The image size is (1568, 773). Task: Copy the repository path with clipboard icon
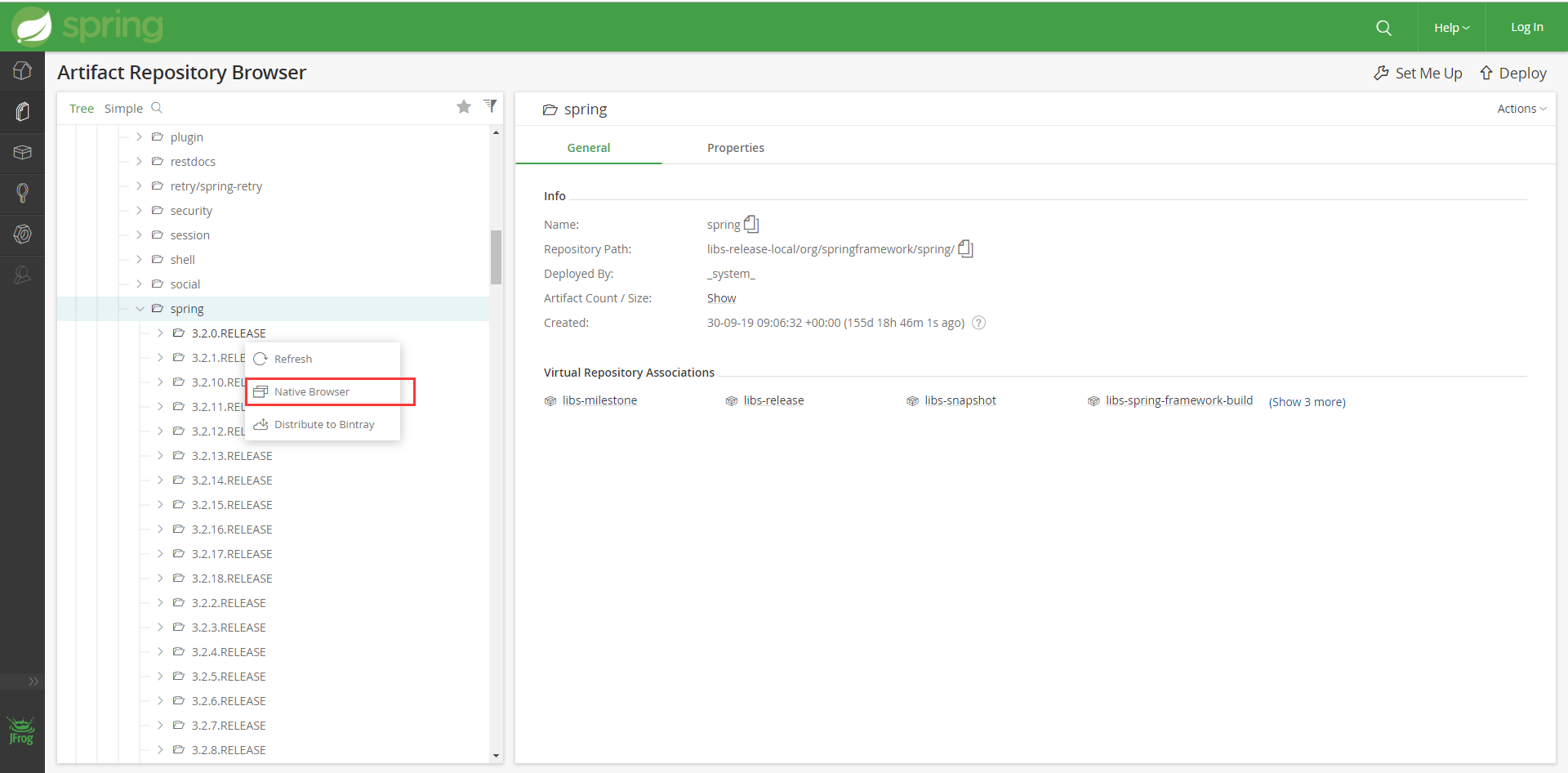pos(965,248)
